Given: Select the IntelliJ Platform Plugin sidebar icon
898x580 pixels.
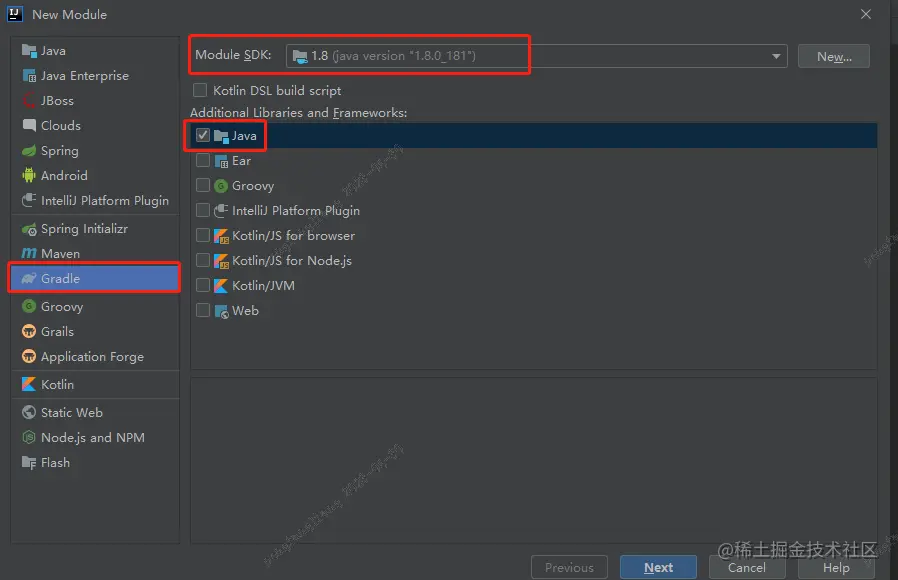Looking at the screenshot, I should click(29, 200).
